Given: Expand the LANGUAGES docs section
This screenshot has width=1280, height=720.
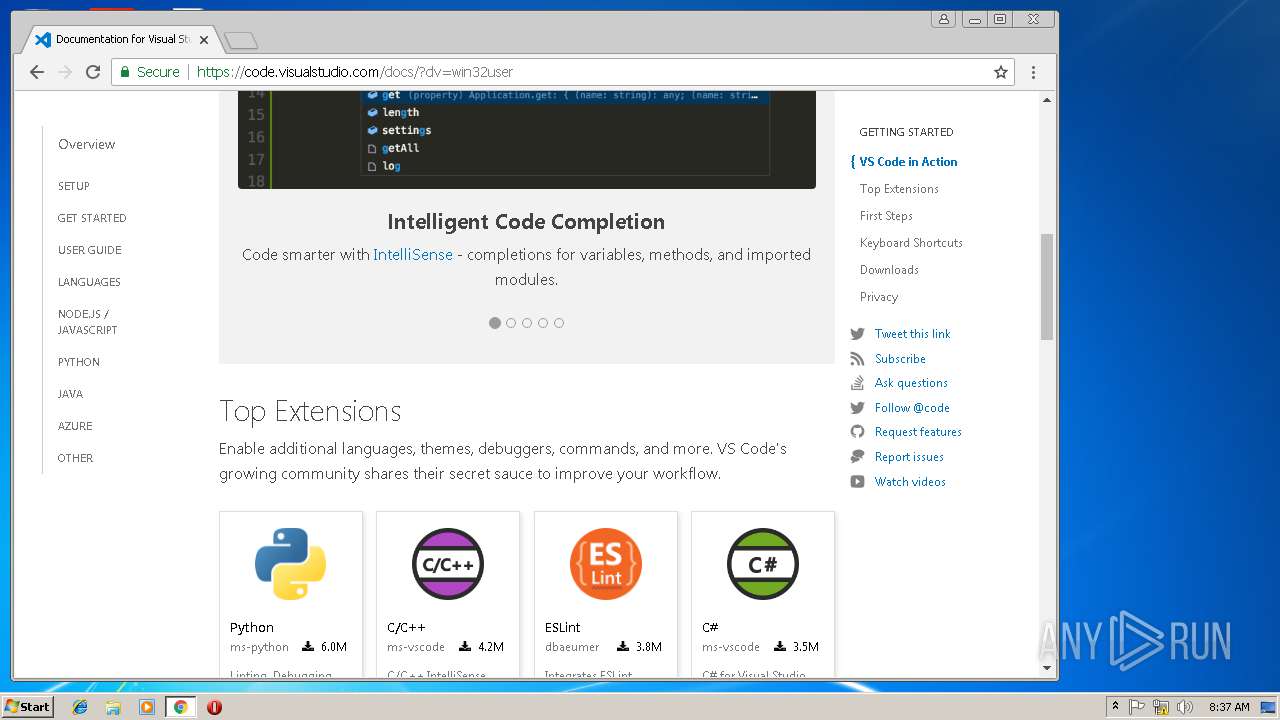Looking at the screenshot, I should 89,282.
